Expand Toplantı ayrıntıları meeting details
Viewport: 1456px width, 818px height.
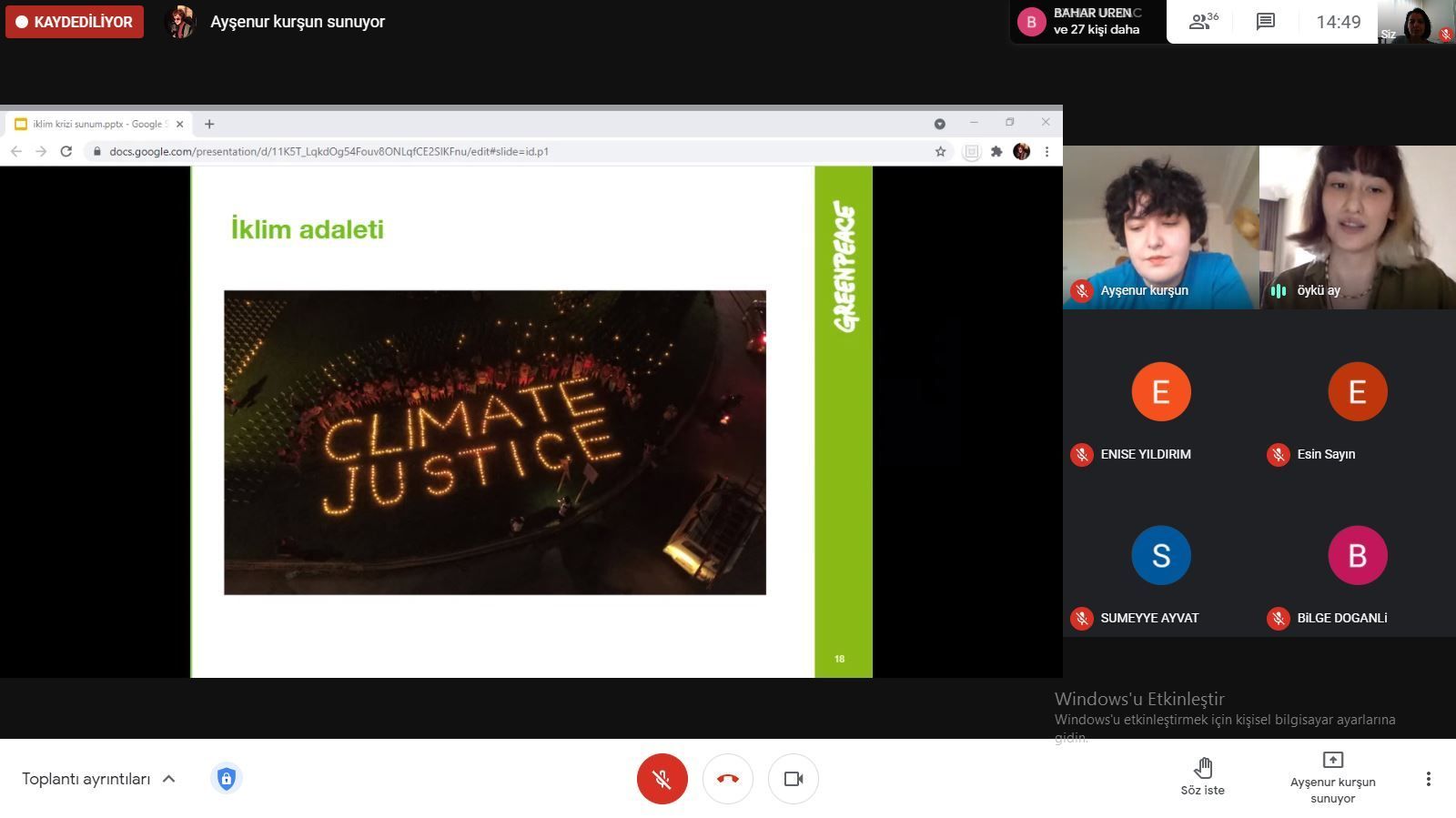point(98,779)
